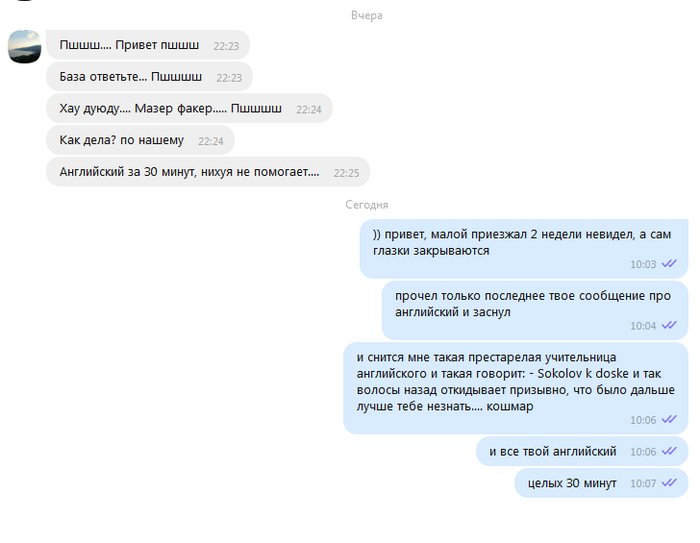
Task: Click the 'прочел только последнее твое сообщение' bubble
Action: 535,310
